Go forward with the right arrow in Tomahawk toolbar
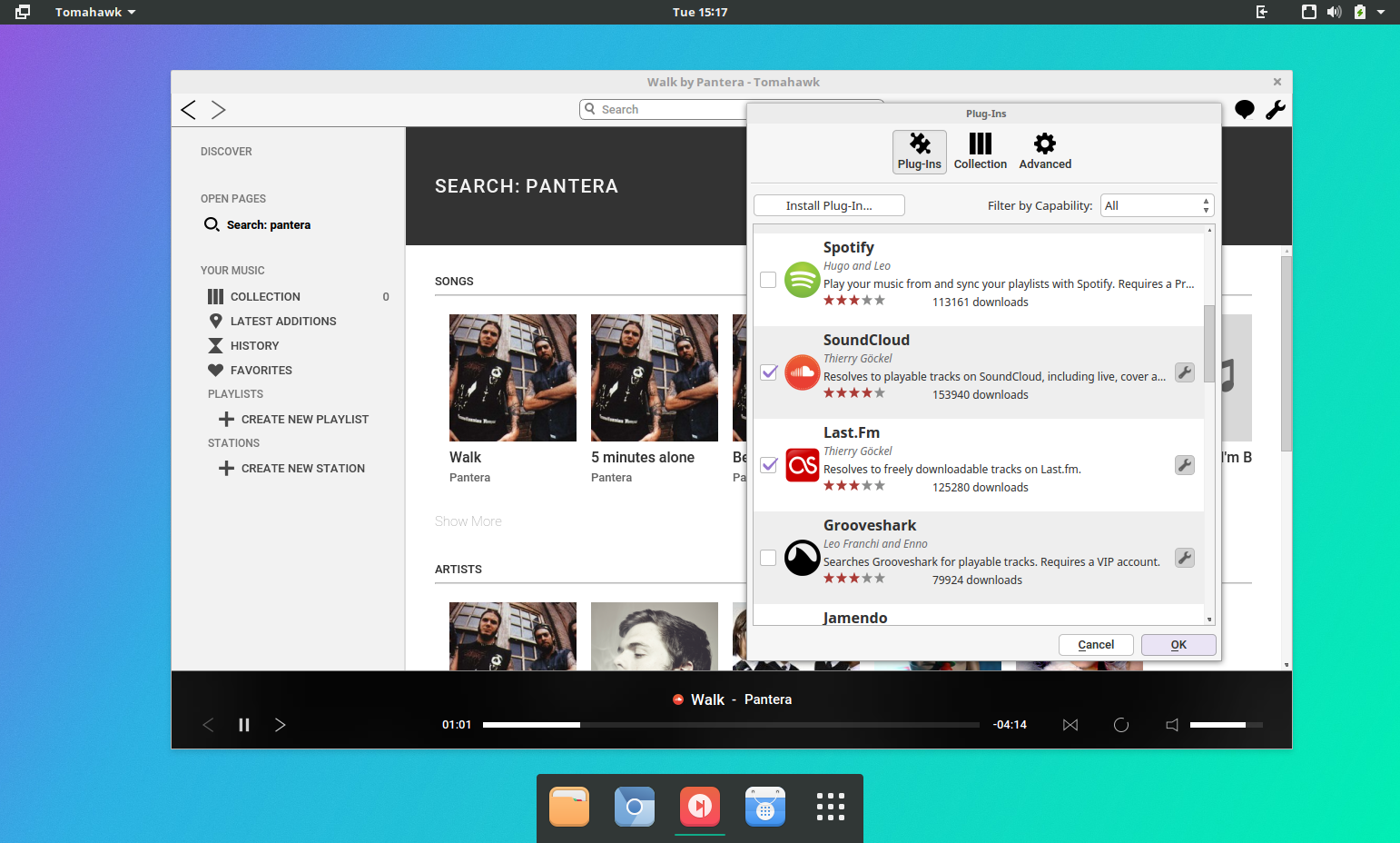This screenshot has height=843, width=1400. pos(219,110)
